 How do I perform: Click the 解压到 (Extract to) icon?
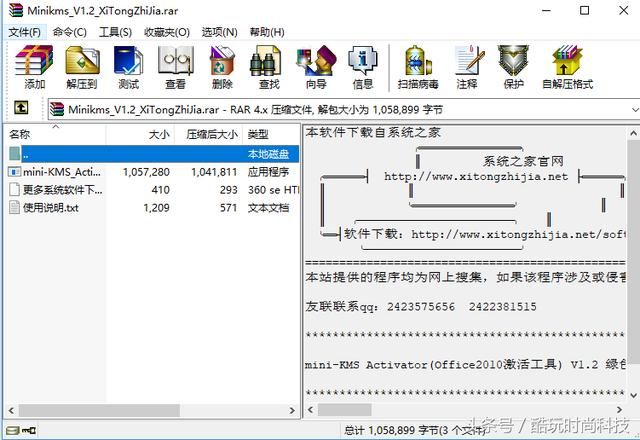(x=82, y=60)
